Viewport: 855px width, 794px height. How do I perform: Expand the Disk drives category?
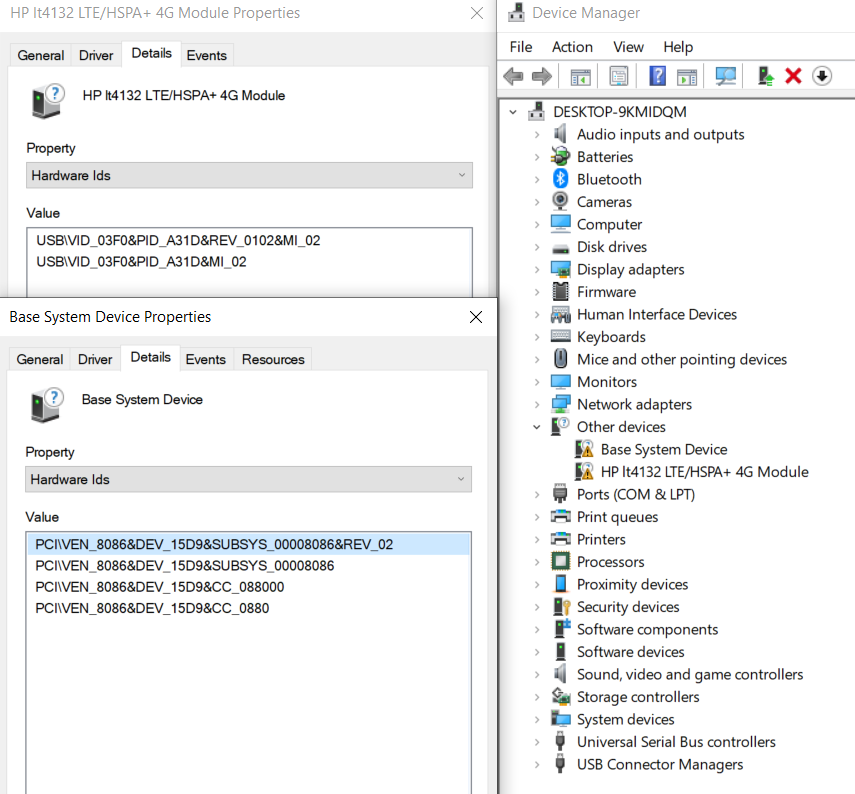[x=537, y=247]
